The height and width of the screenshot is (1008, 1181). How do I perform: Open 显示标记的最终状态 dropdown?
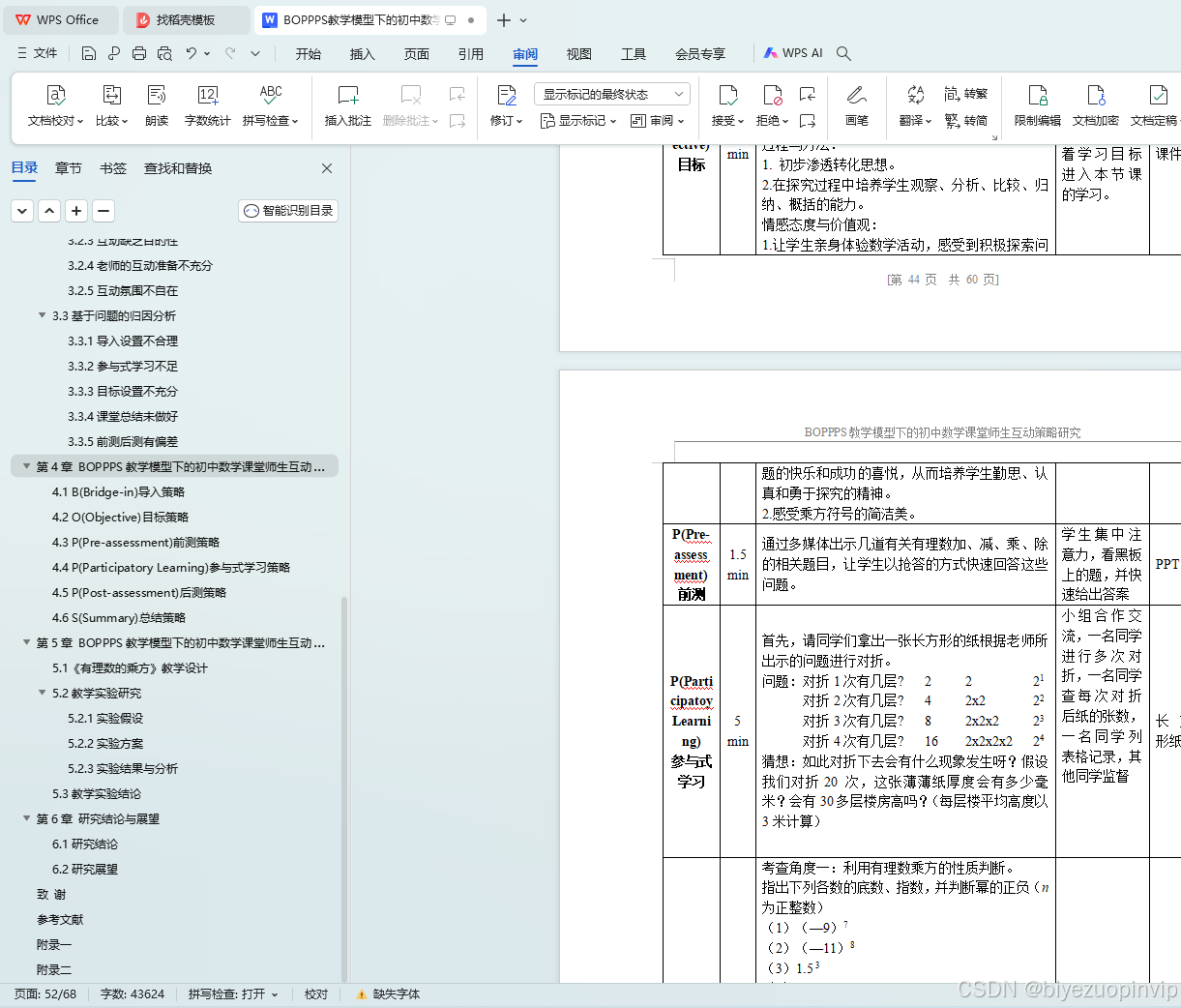611,94
